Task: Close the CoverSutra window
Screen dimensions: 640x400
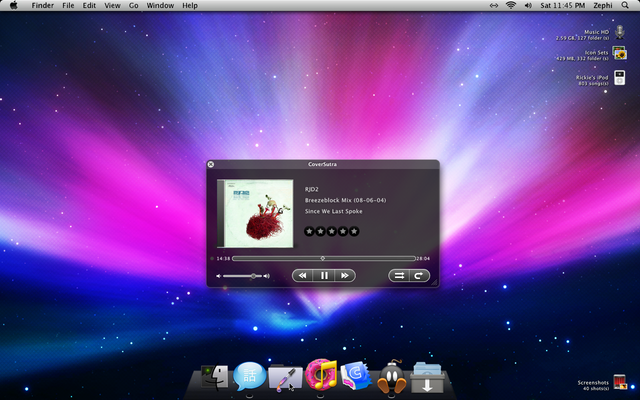Action: click(x=211, y=164)
